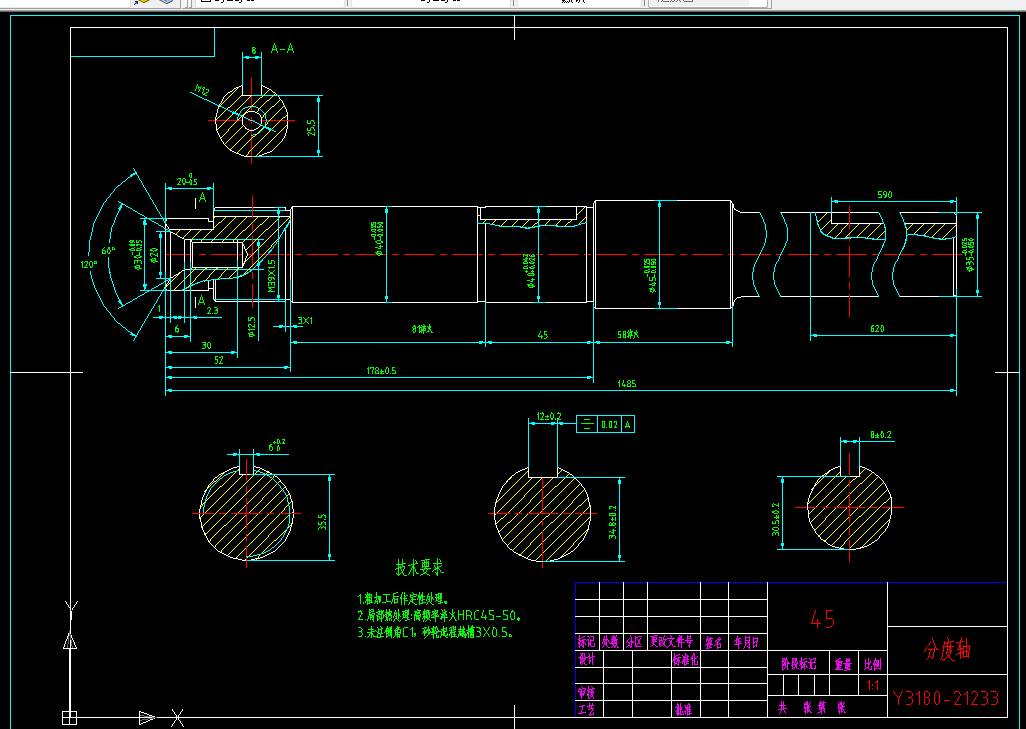Select the 审核 label in title block
This screenshot has width=1026, height=729.
[587, 692]
